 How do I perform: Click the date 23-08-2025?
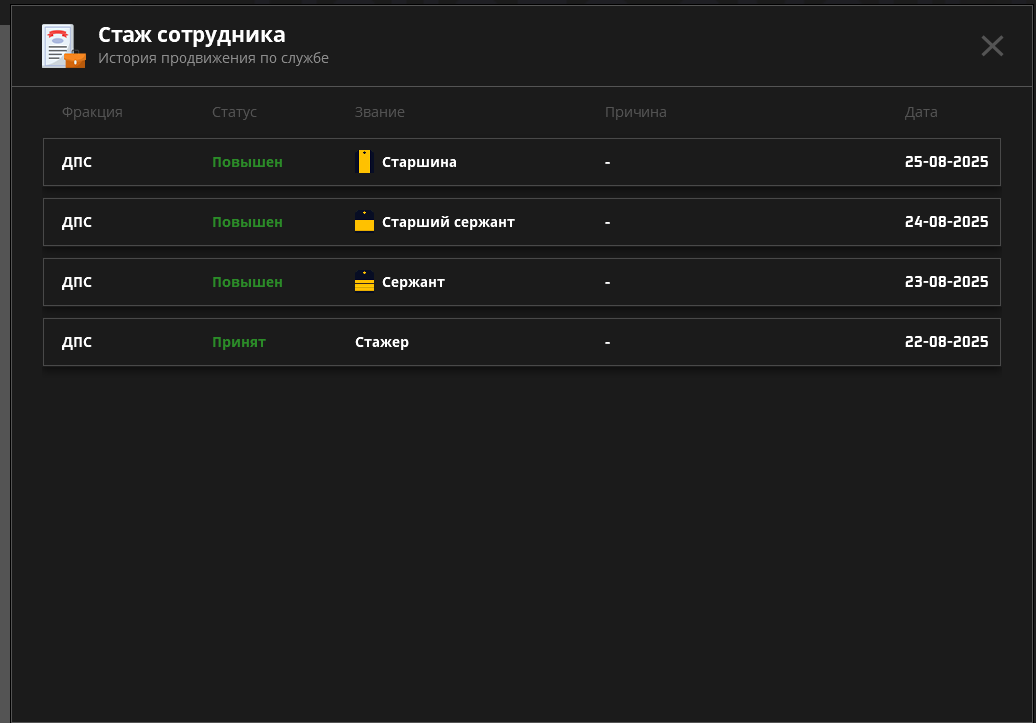[946, 282]
